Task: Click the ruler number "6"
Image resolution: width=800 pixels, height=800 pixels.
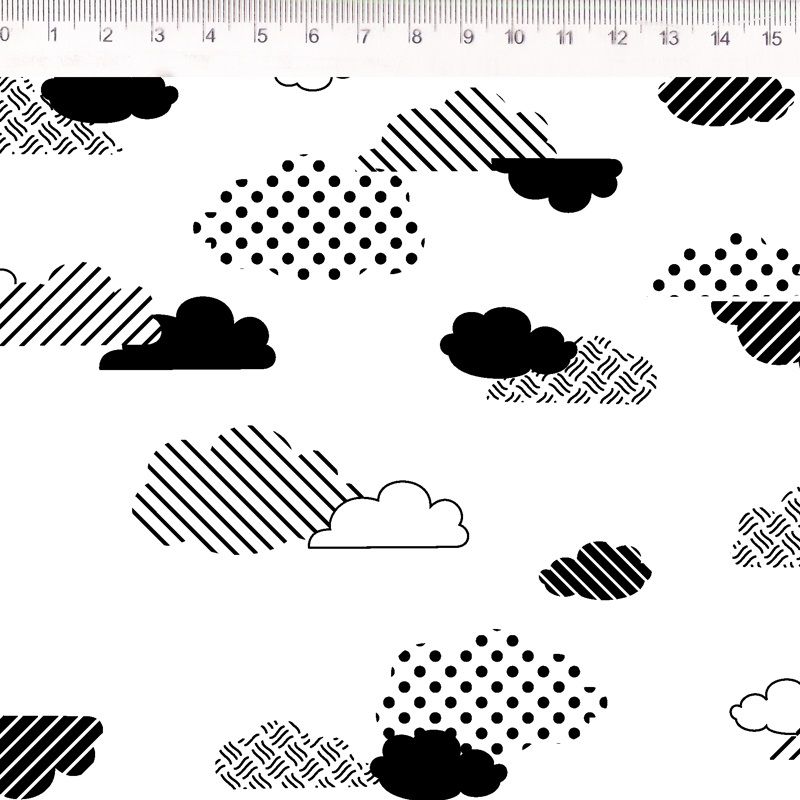Action: click(x=313, y=36)
